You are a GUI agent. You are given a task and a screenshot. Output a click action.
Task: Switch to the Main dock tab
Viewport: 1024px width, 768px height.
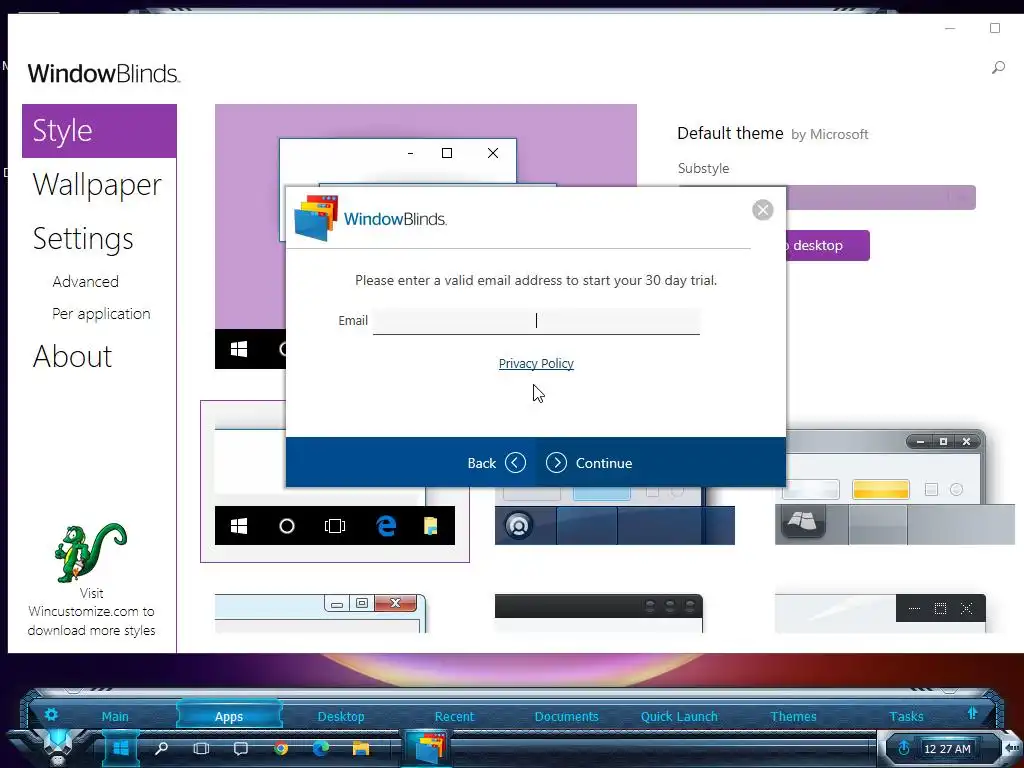click(115, 716)
